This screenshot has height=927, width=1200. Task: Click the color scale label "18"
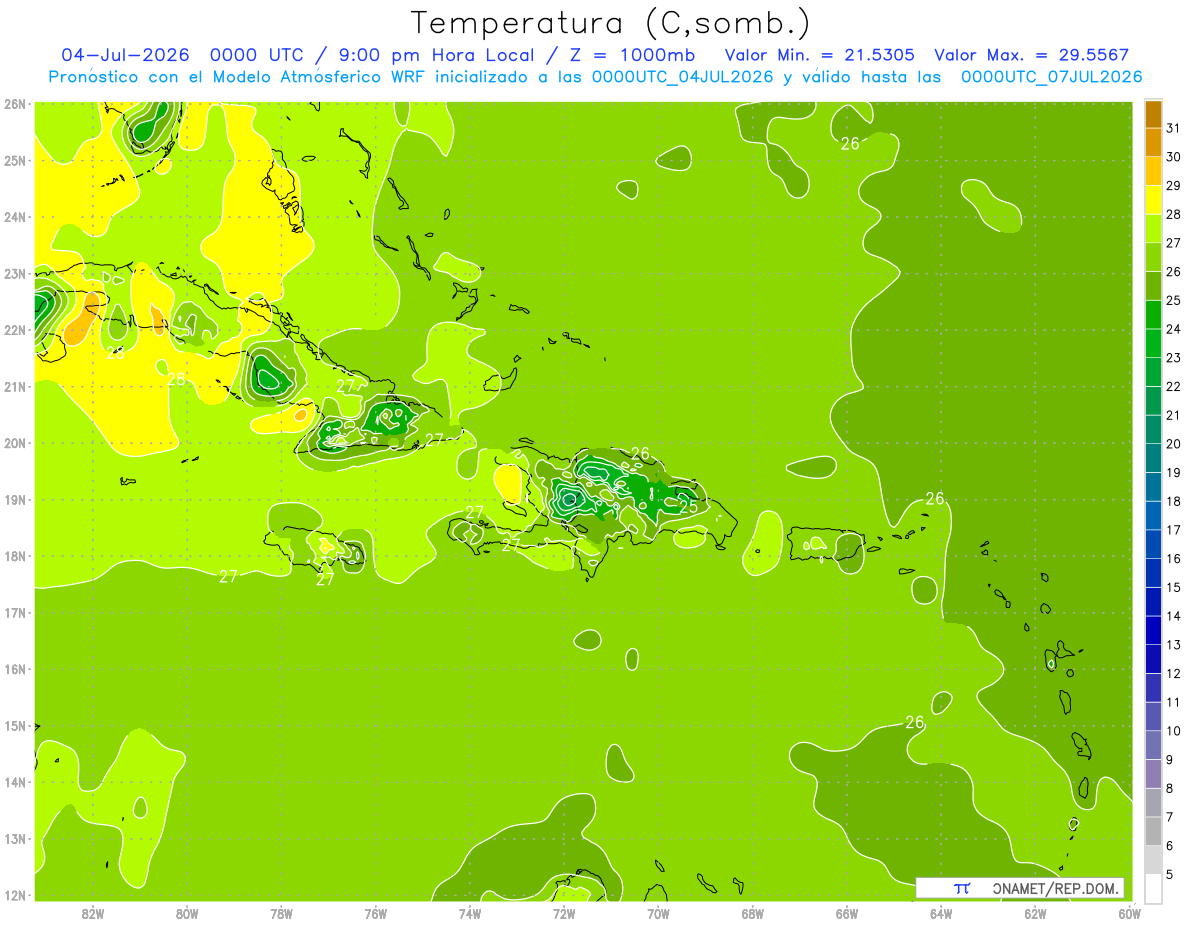click(1173, 501)
